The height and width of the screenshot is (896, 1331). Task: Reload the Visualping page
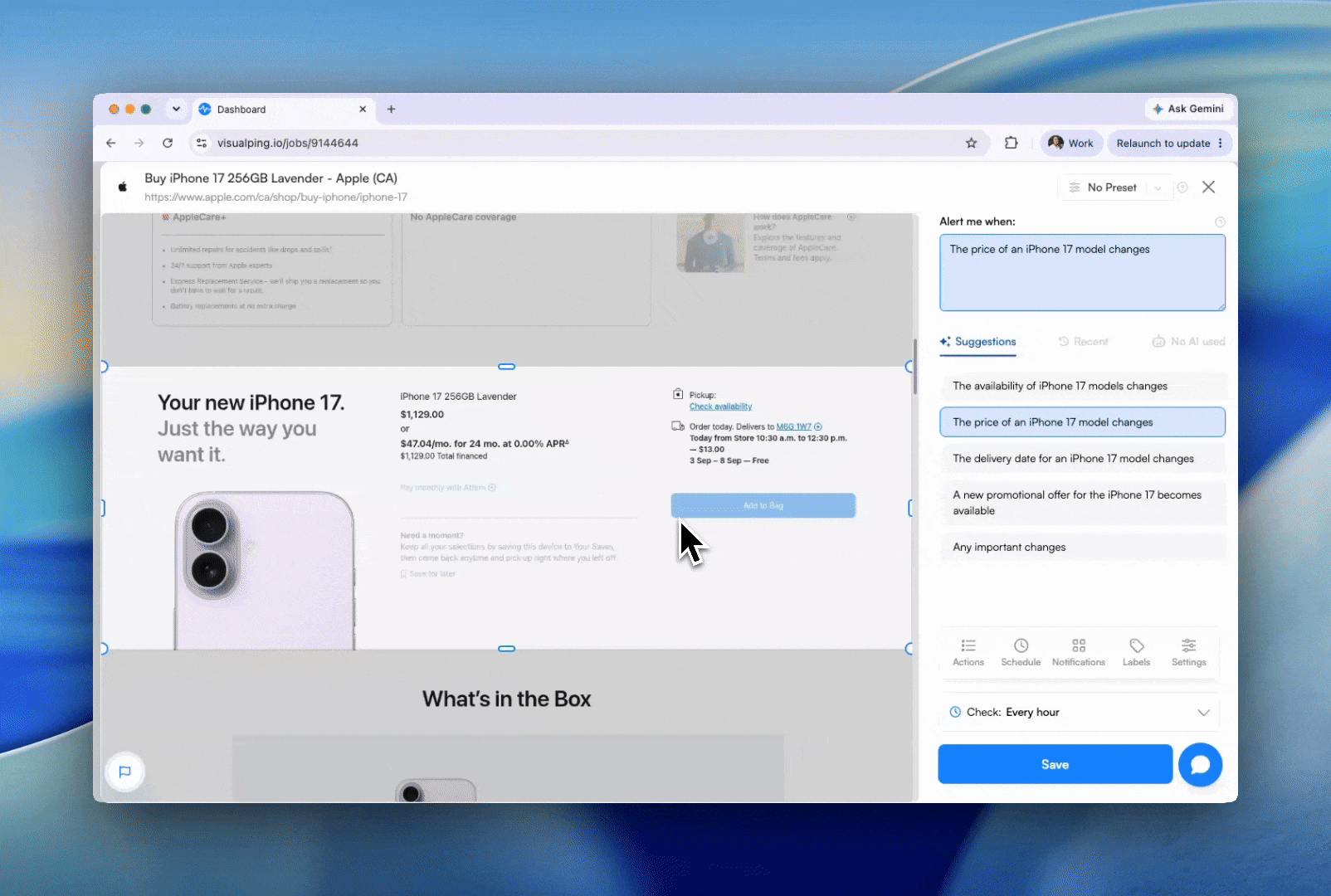pyautogui.click(x=168, y=143)
